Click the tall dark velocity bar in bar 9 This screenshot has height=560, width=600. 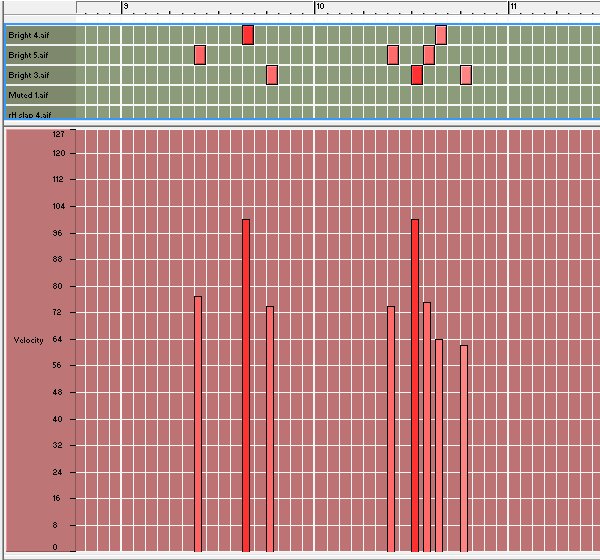(x=246, y=385)
